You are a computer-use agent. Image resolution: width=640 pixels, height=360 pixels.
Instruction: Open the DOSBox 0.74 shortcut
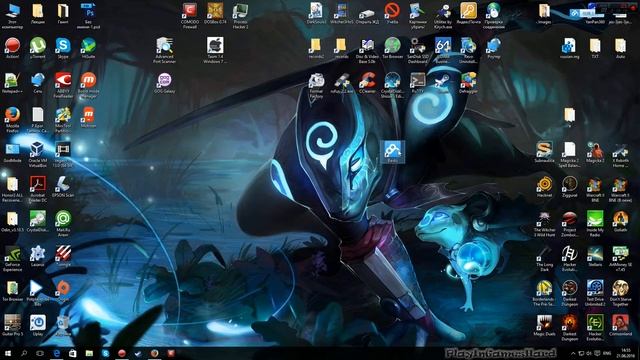coord(215,13)
